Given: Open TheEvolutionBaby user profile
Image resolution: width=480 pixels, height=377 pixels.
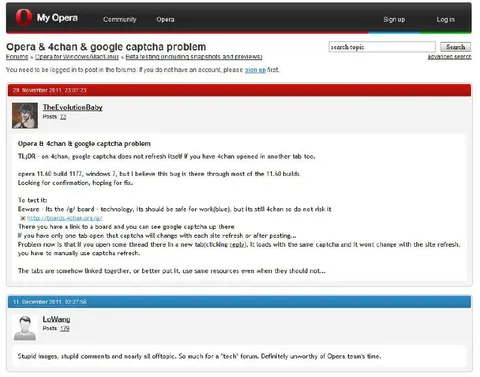Looking at the screenshot, I should (x=73, y=107).
